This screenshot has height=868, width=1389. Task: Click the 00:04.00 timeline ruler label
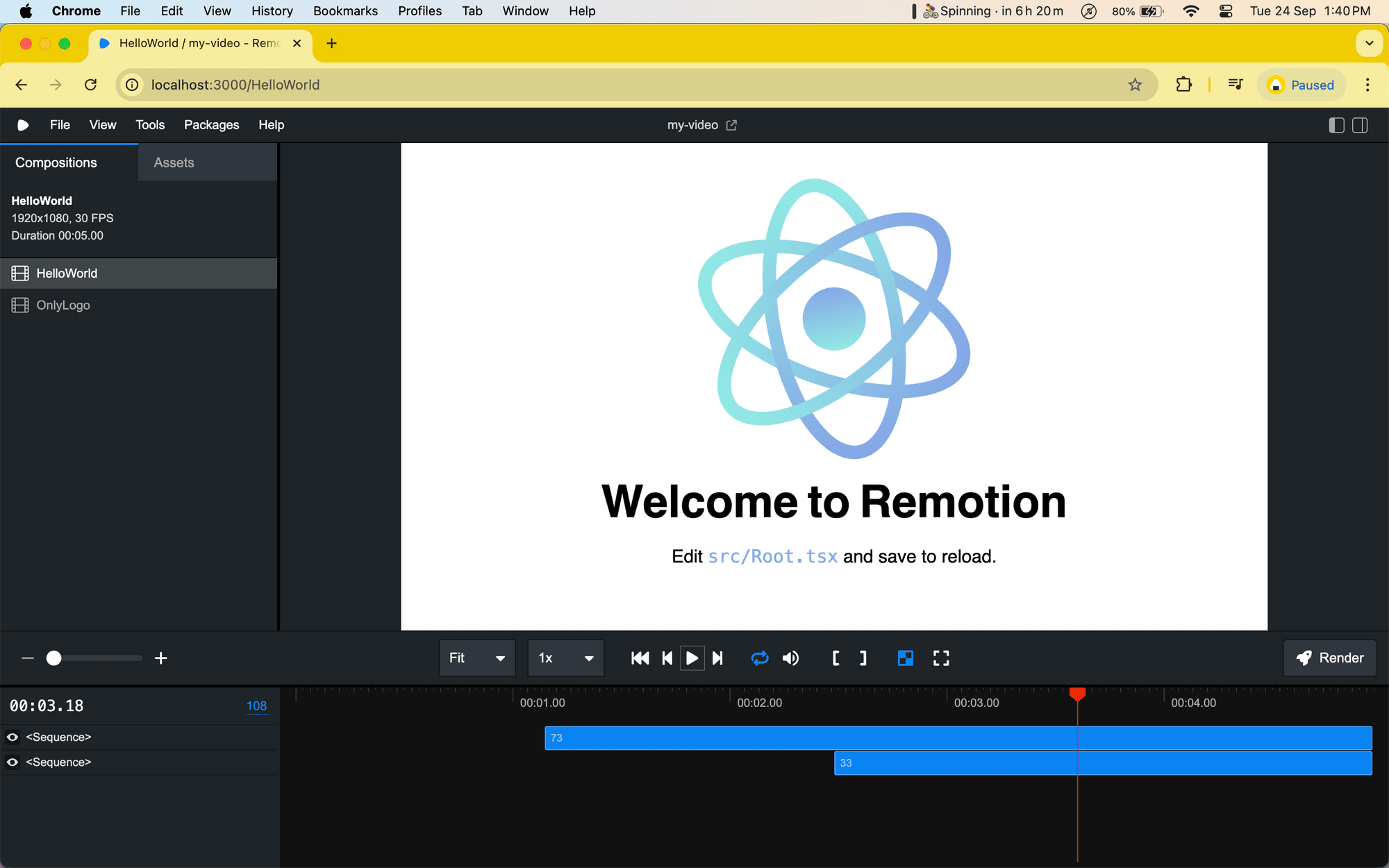[x=1193, y=703]
